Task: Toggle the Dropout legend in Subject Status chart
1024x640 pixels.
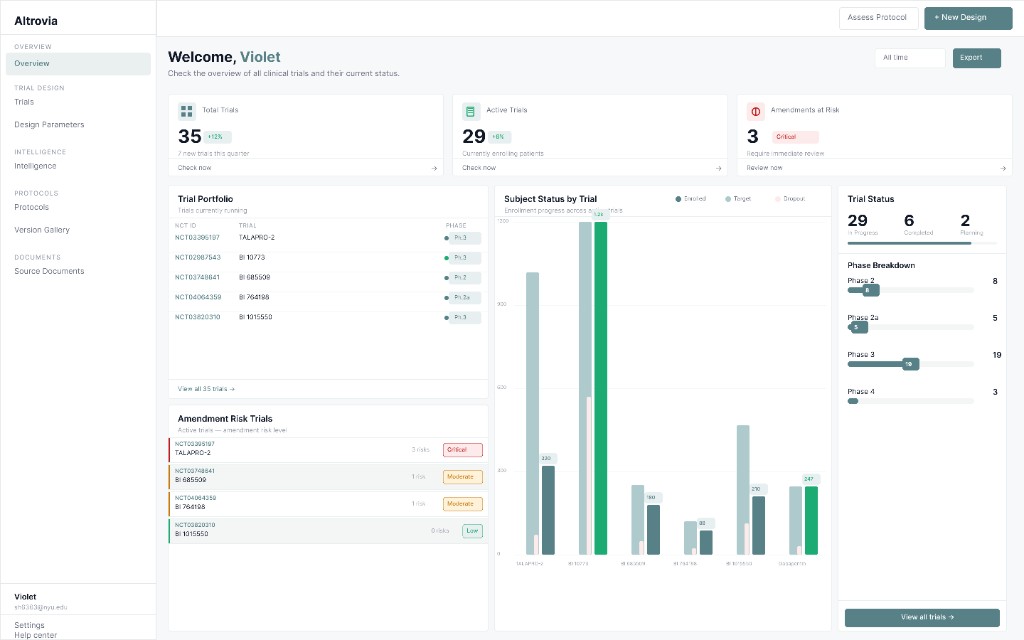Action: pos(790,200)
